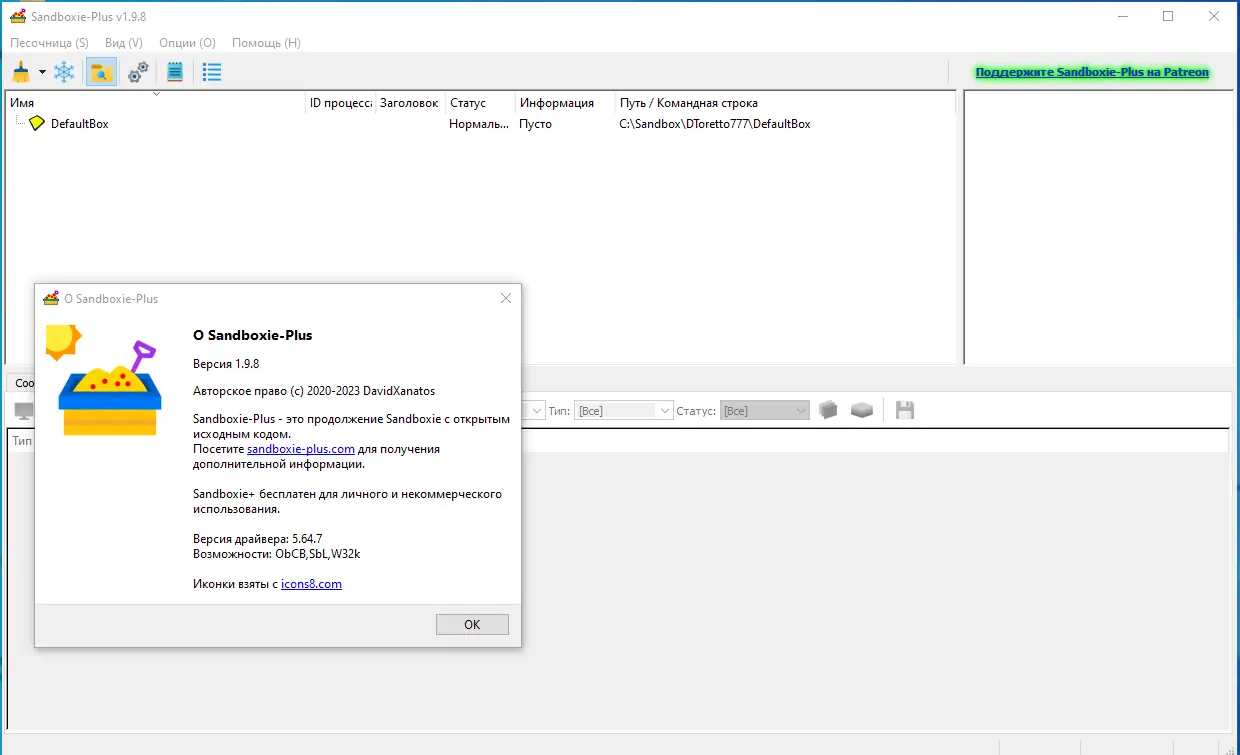
Task: Click the Тип column header in lower panel
Action: [x=21, y=440]
